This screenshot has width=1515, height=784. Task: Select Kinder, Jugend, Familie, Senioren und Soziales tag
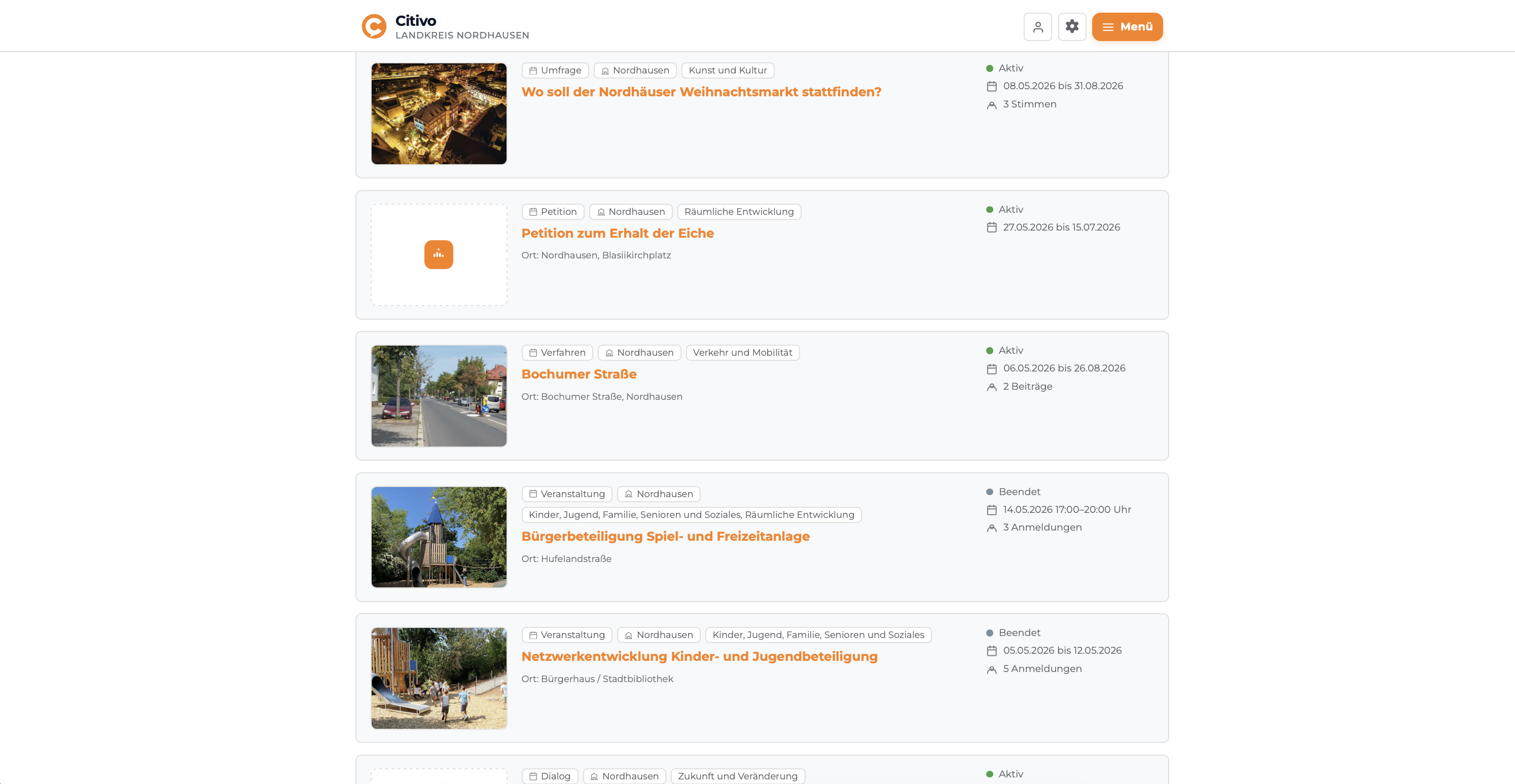click(x=818, y=634)
